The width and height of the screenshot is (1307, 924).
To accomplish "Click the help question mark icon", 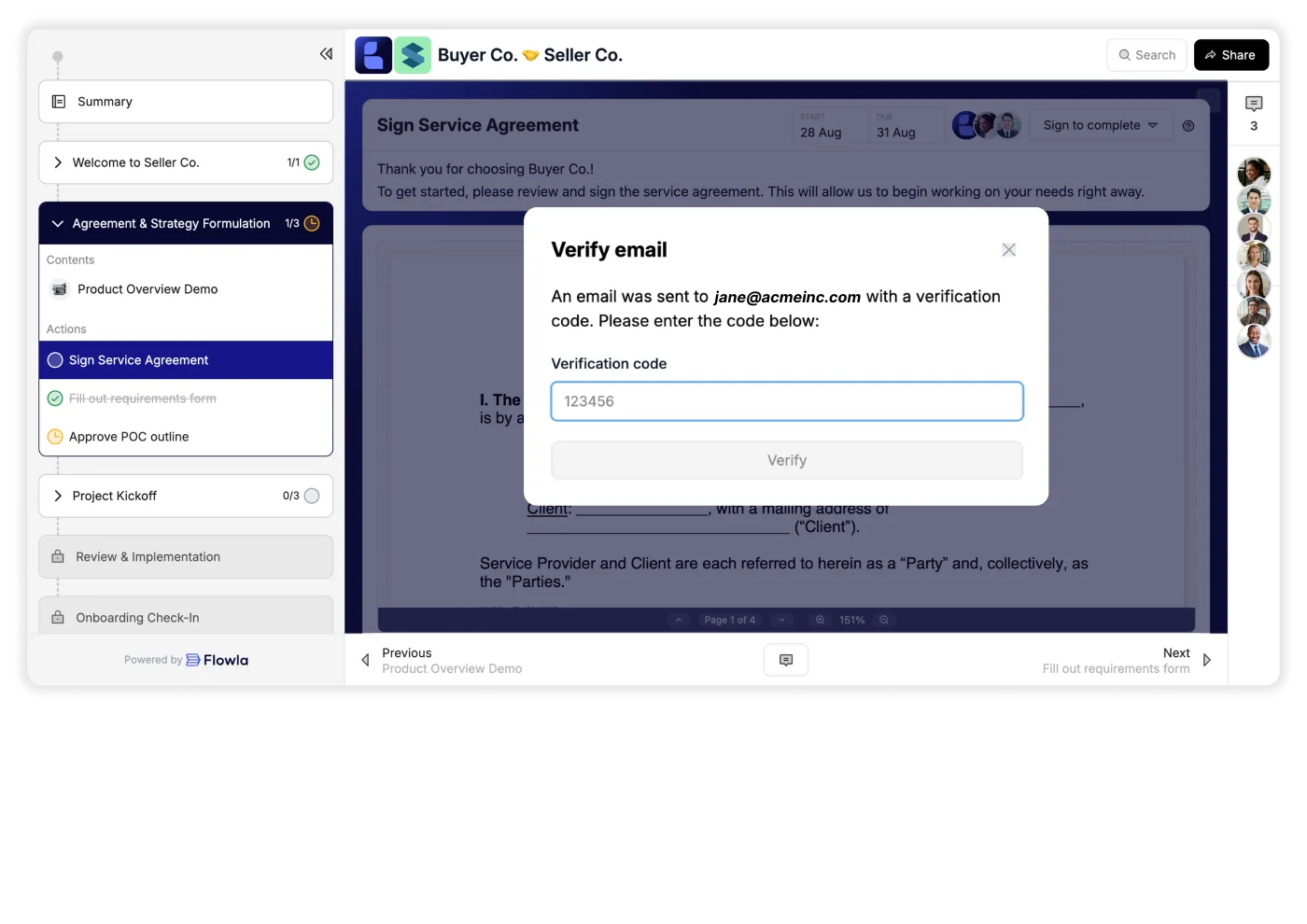I will [x=1188, y=126].
